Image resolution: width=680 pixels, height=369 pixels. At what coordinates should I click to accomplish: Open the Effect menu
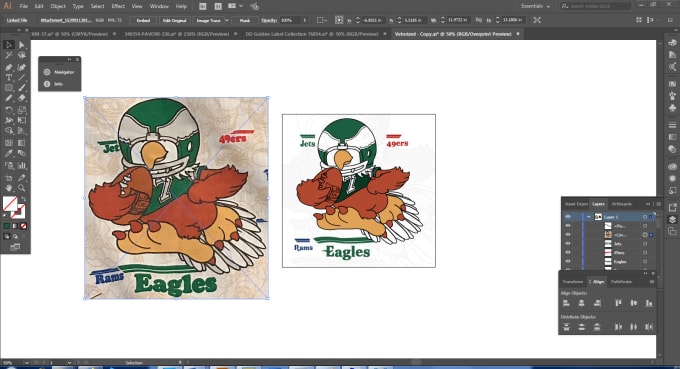[118, 6]
